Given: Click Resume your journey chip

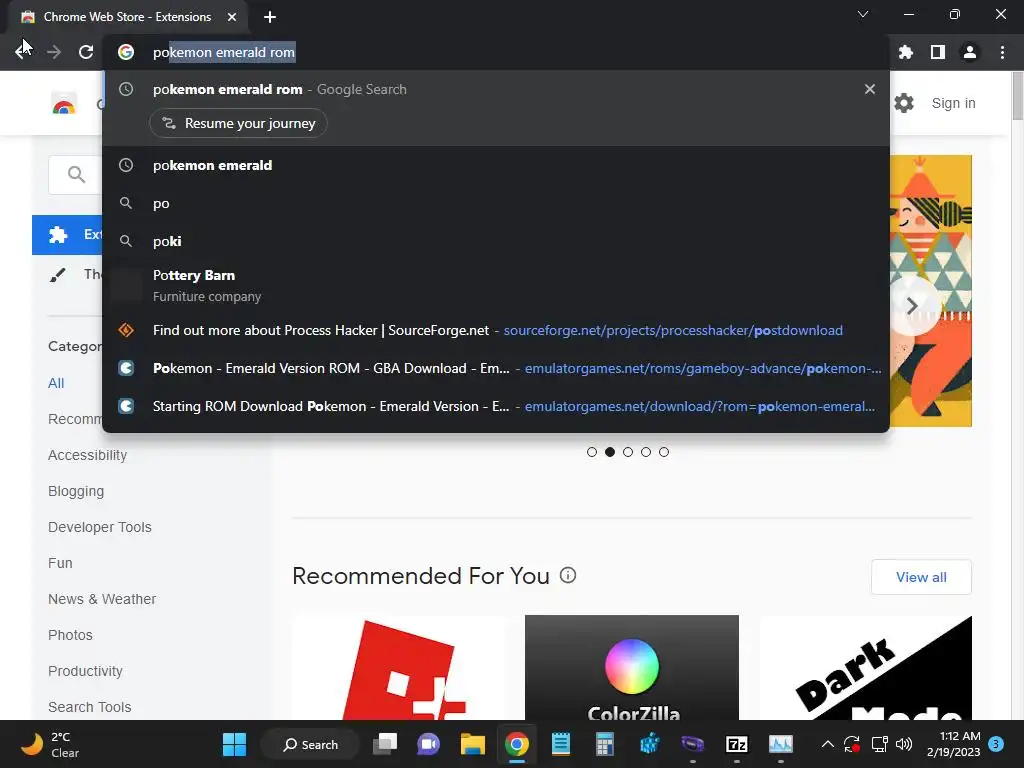Looking at the screenshot, I should pyautogui.click(x=238, y=123).
